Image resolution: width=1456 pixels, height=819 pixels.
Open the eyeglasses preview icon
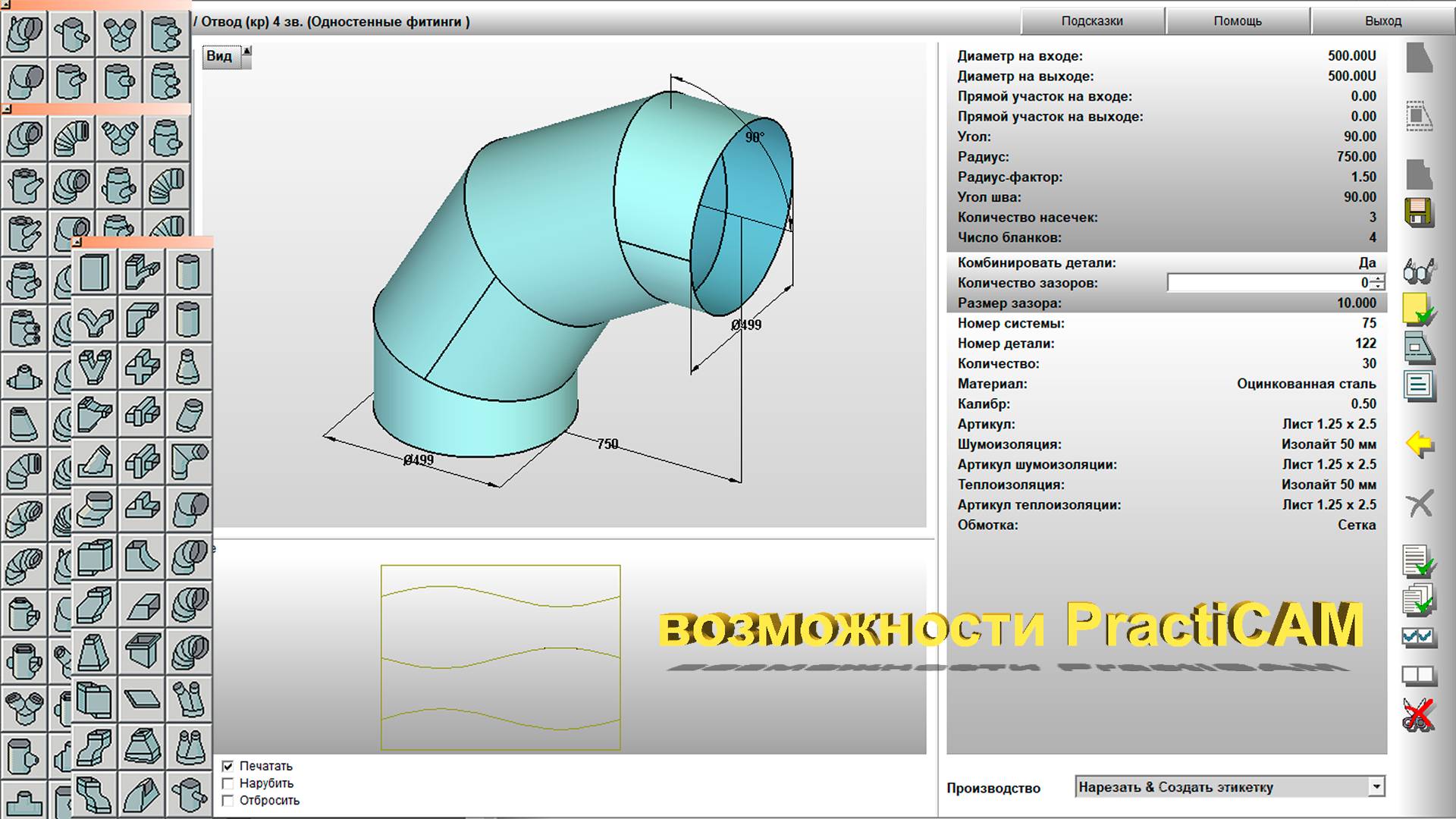(1419, 270)
